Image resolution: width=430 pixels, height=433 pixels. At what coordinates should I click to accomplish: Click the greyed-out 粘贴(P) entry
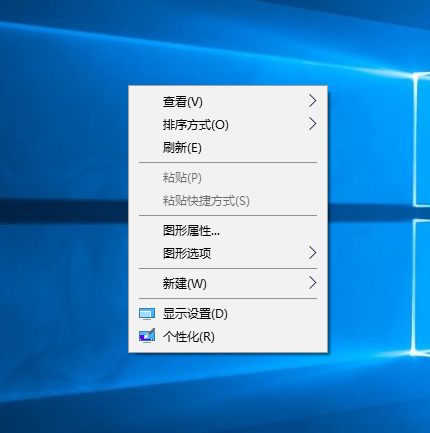click(228, 178)
